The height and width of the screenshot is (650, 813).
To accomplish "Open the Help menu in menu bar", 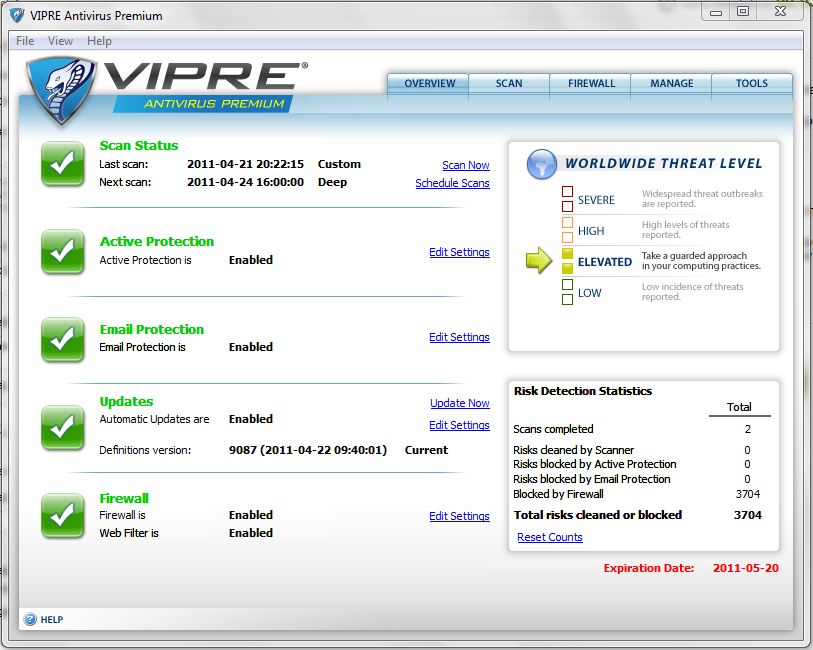I will [99, 40].
